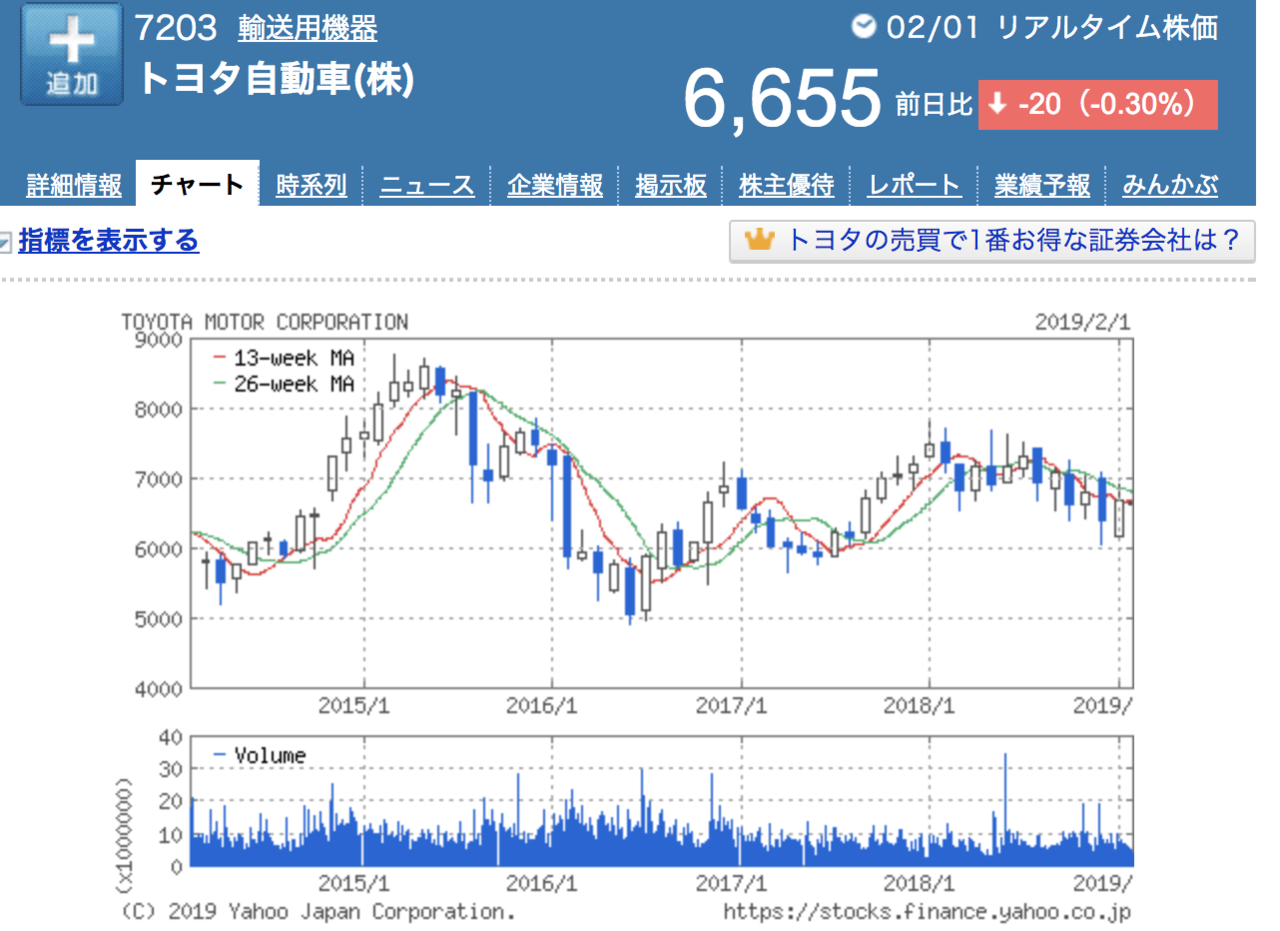Open the 輸送用機器 sector link
The image size is (1280, 931).
[x=308, y=29]
